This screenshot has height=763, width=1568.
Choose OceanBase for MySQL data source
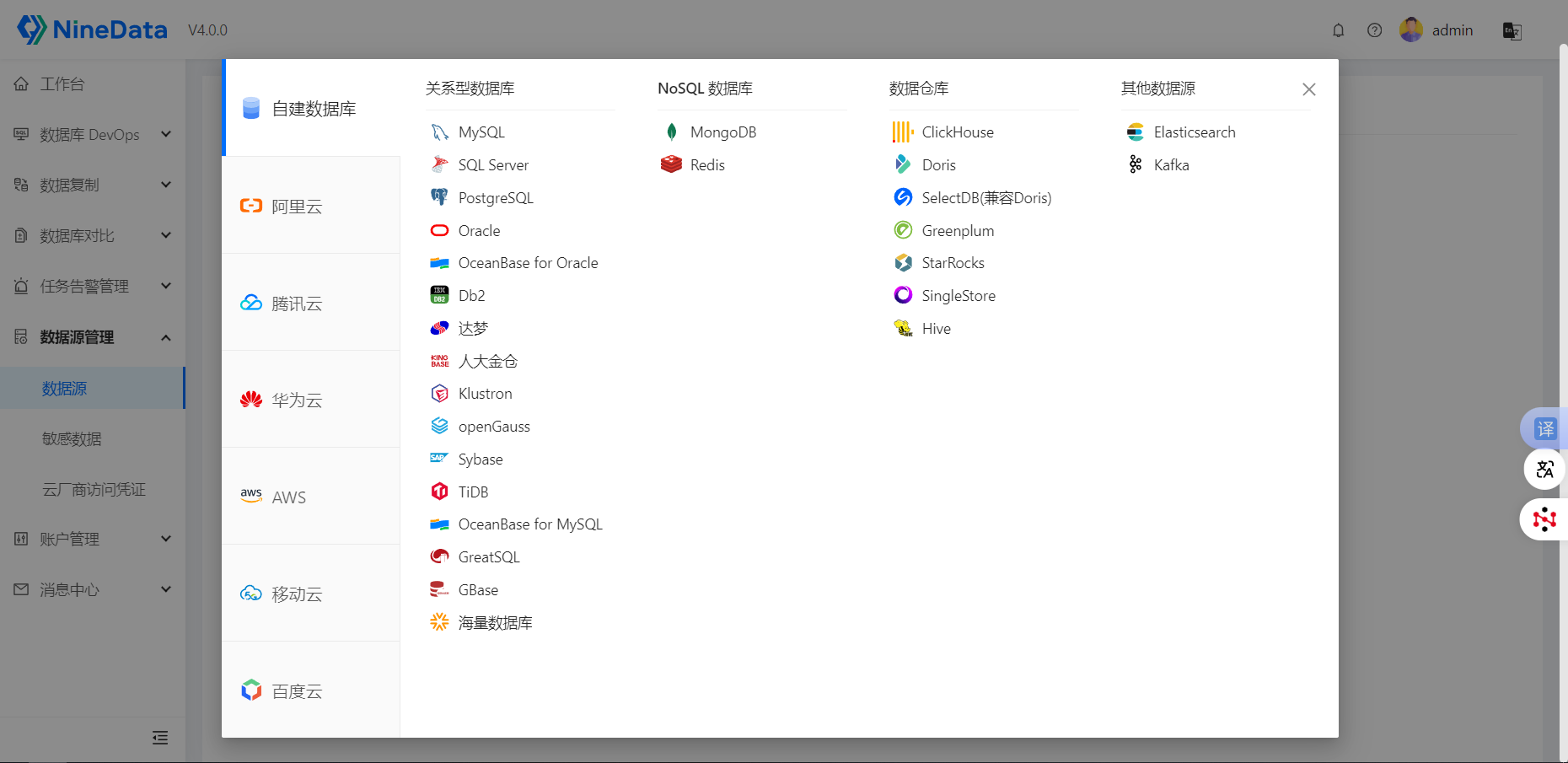pyautogui.click(x=516, y=524)
